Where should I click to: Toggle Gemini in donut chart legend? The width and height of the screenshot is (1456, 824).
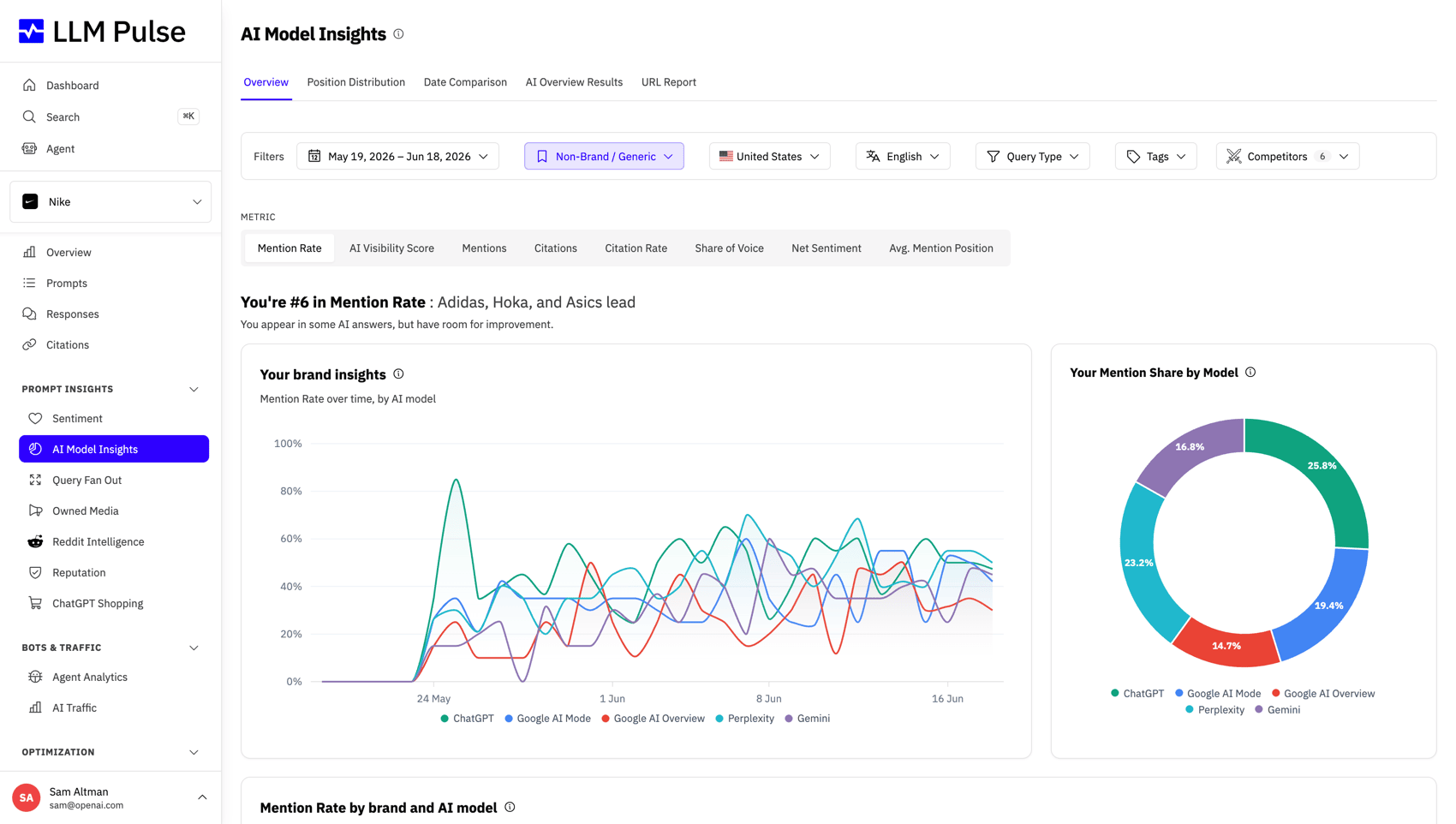[1278, 710]
